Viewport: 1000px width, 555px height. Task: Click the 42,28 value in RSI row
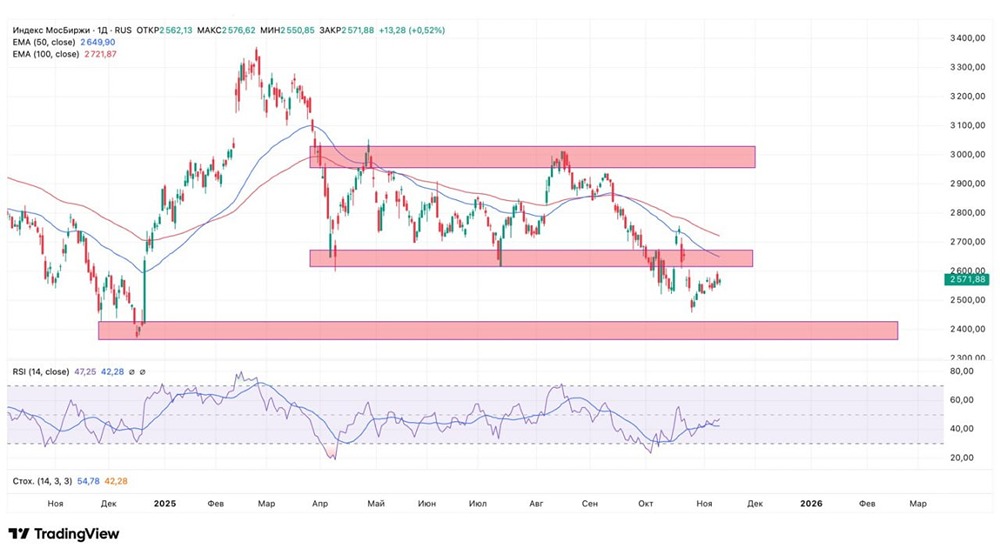click(x=112, y=371)
